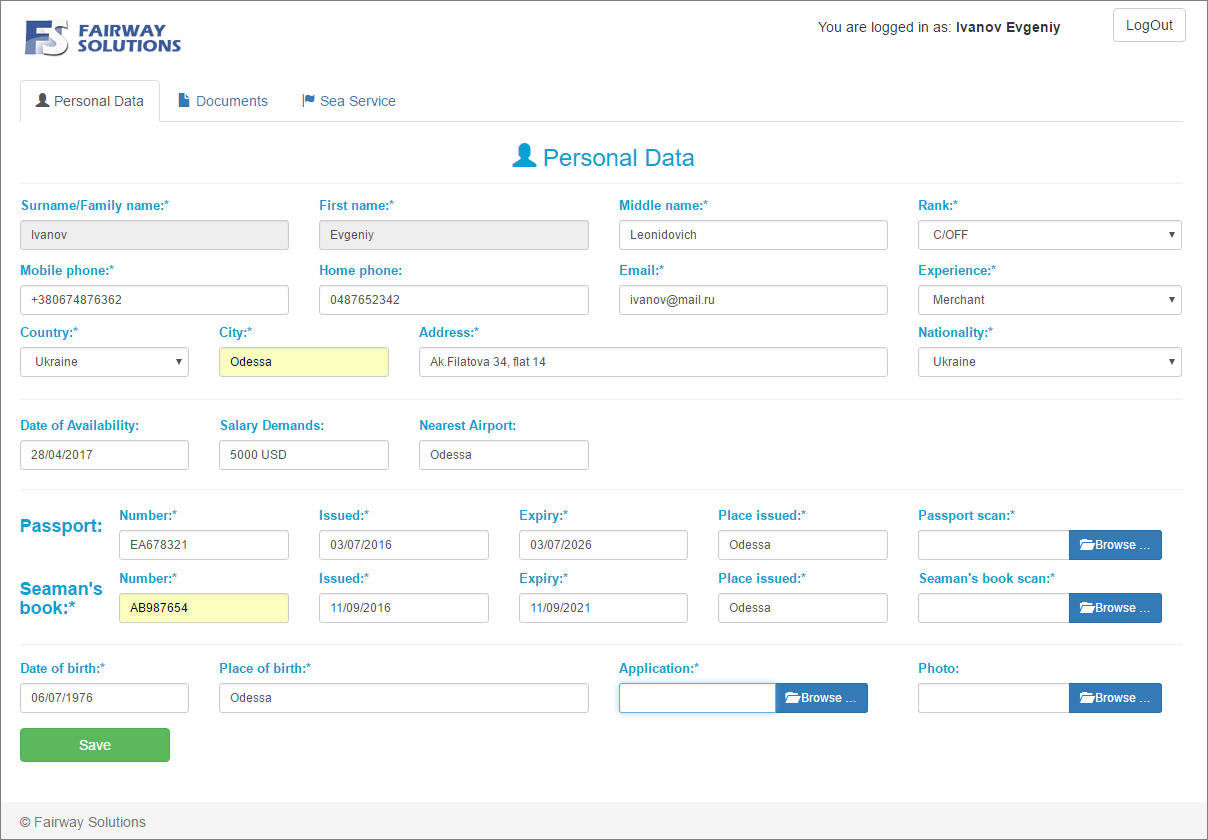This screenshot has width=1208, height=840.
Task: Focus the Passport Issued date field
Action: tap(404, 545)
